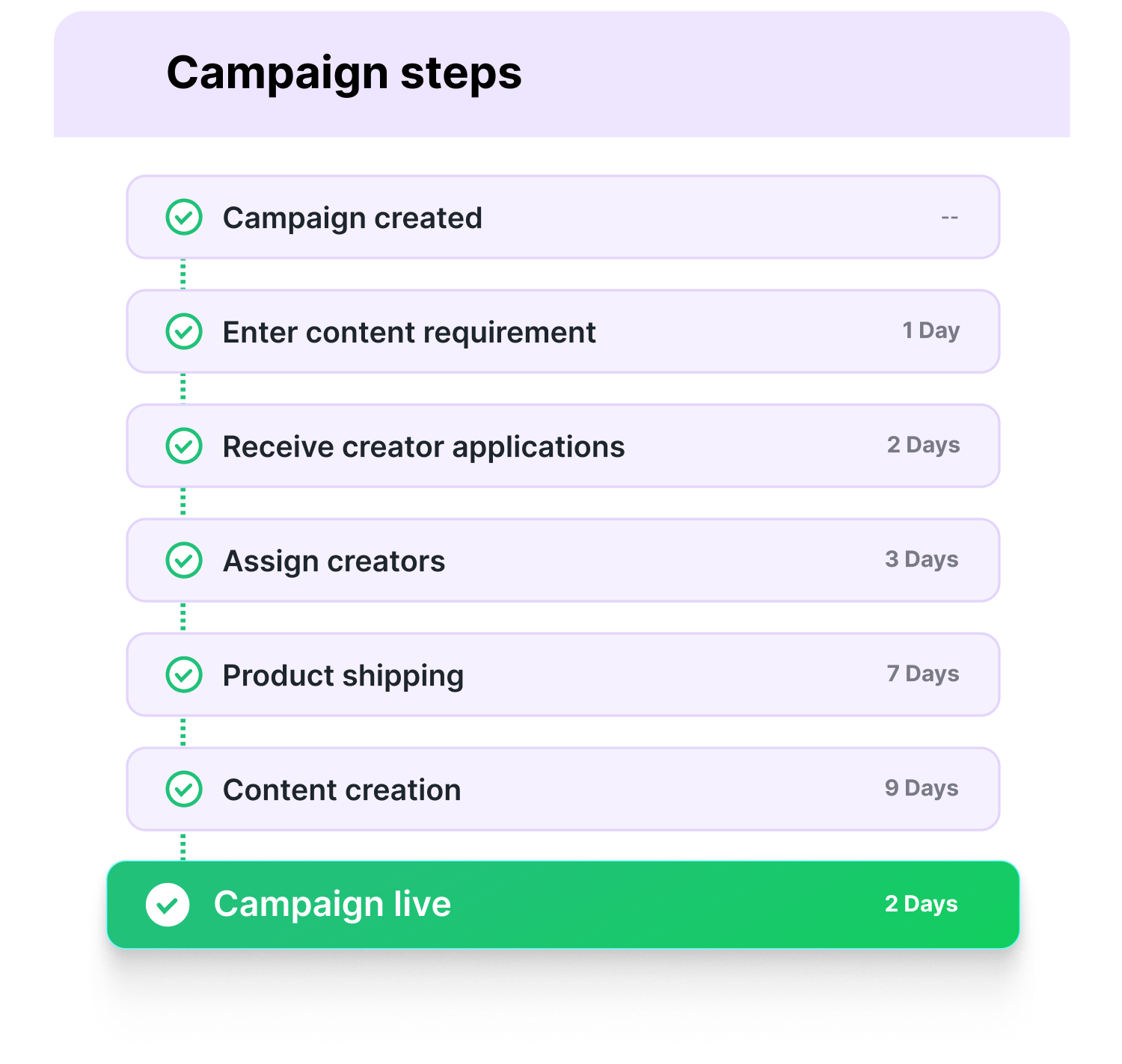Screen dimensions: 1122x1064
Task: Click the 7 Days shipping duration
Action: [x=923, y=674]
